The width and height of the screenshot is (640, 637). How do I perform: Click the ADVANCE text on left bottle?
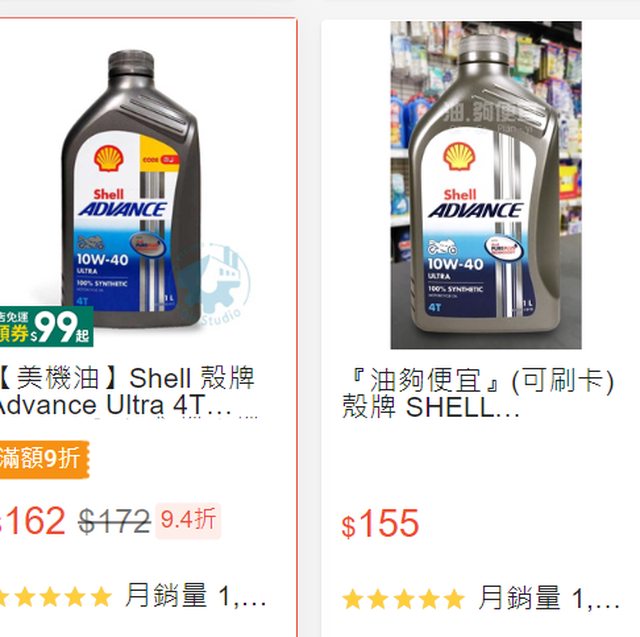point(122,209)
